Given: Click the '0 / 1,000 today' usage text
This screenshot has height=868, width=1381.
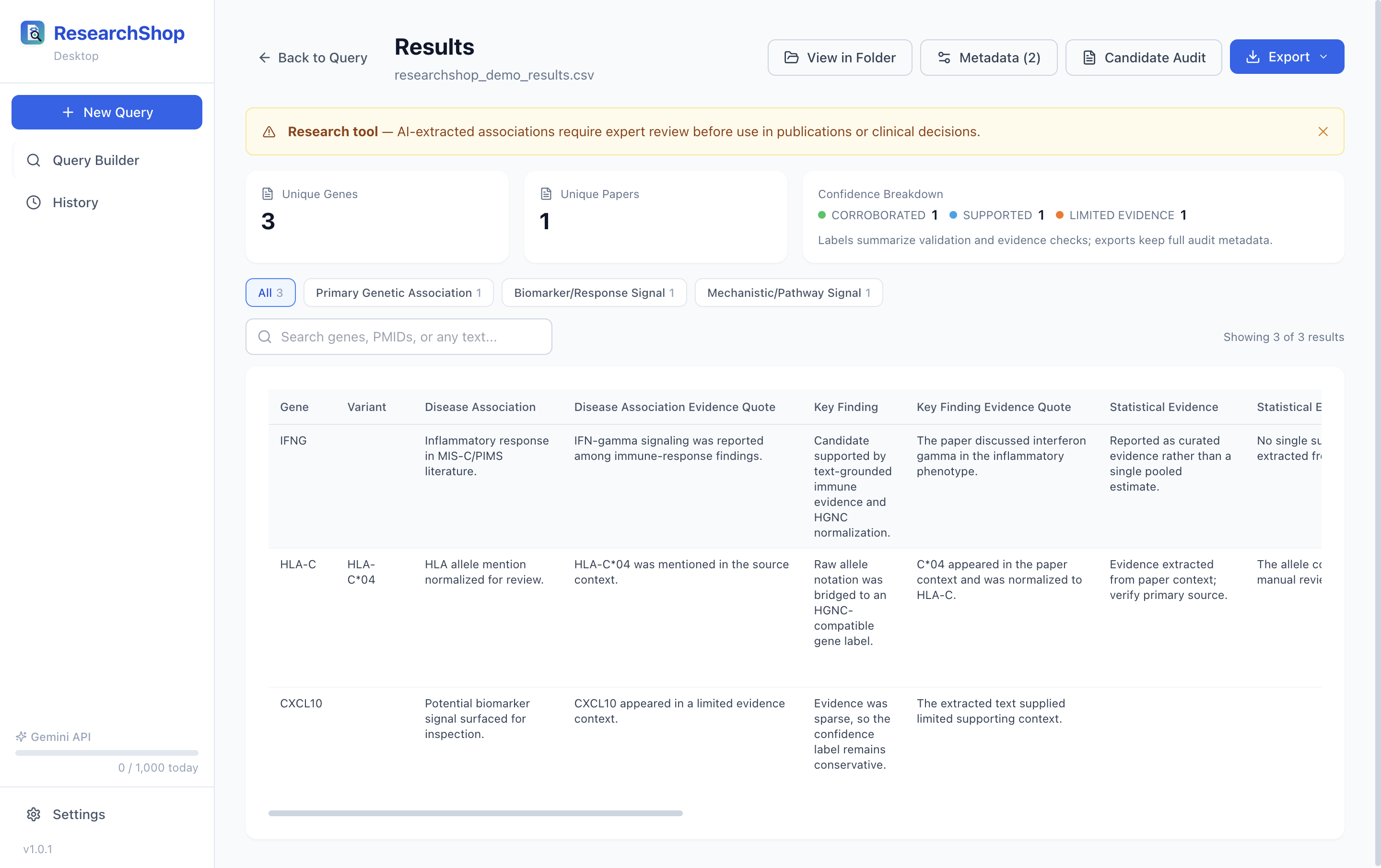Looking at the screenshot, I should click(x=158, y=768).
